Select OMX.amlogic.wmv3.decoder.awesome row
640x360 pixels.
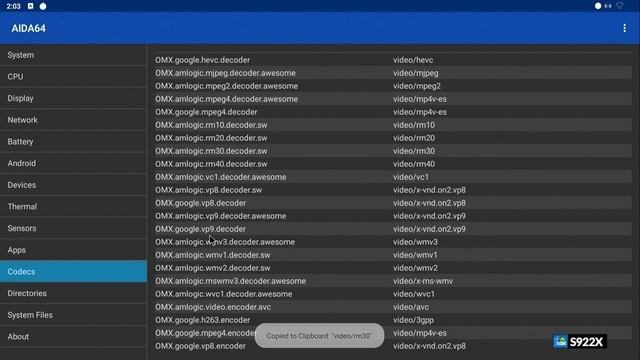point(393,242)
